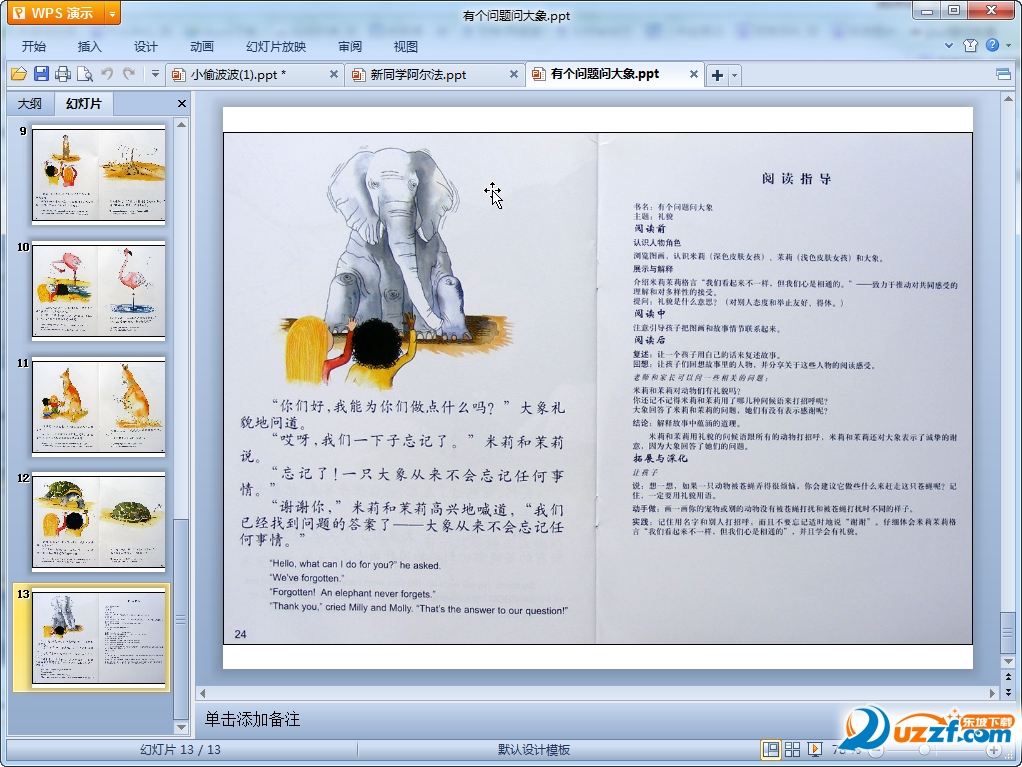1022x767 pixels.
Task: Click the thumbnail pane scroll up arrow
Action: pyautogui.click(x=182, y=124)
